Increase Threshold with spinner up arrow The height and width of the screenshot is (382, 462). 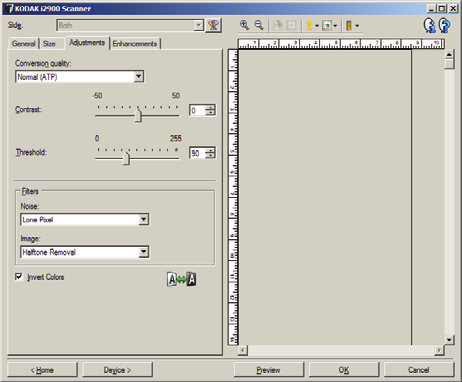click(210, 150)
